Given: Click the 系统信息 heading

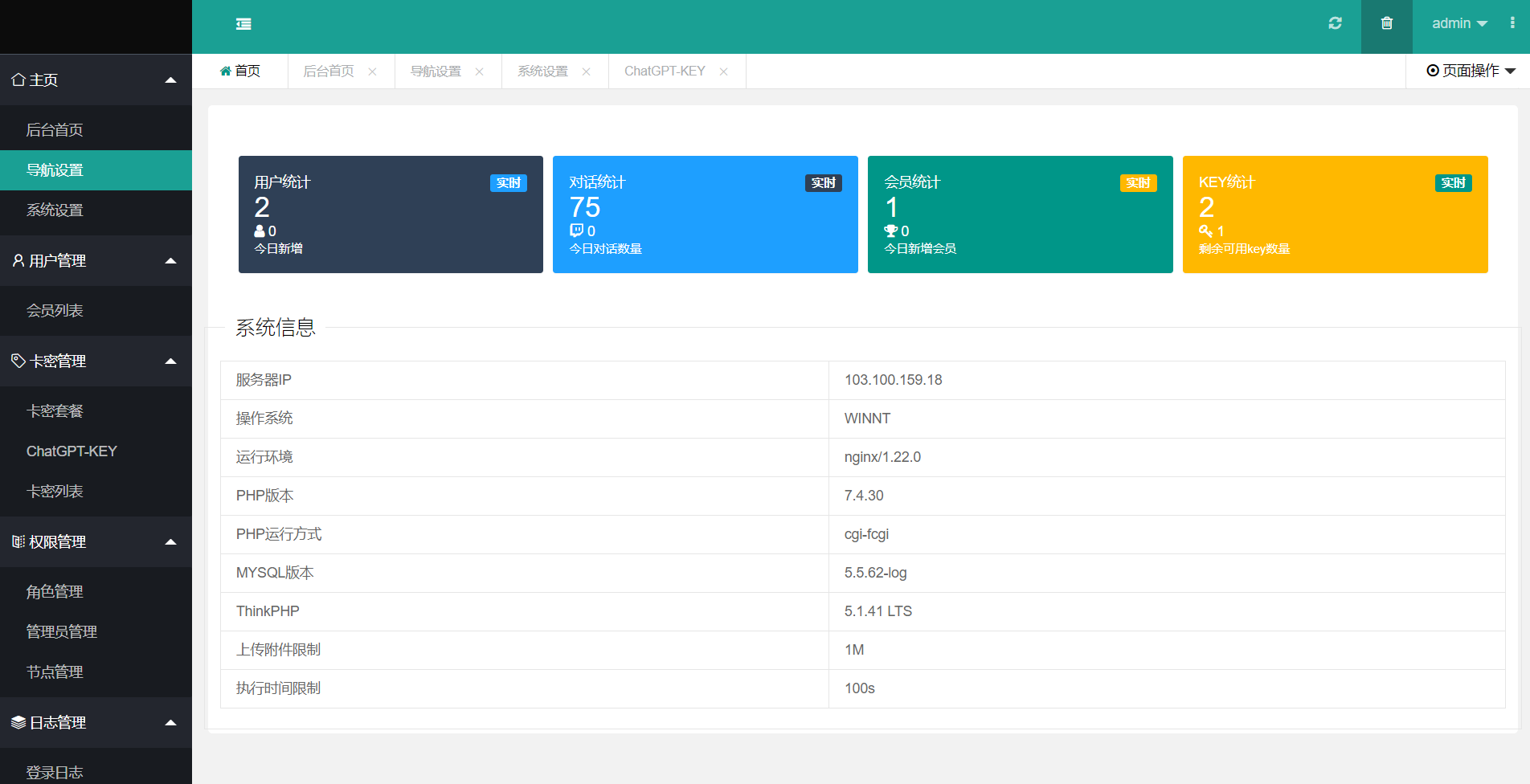Looking at the screenshot, I should coord(276,328).
